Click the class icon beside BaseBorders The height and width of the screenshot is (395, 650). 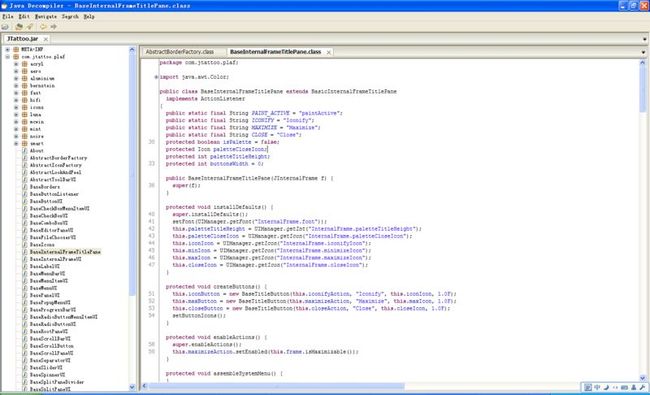pyautogui.click(x=25, y=187)
